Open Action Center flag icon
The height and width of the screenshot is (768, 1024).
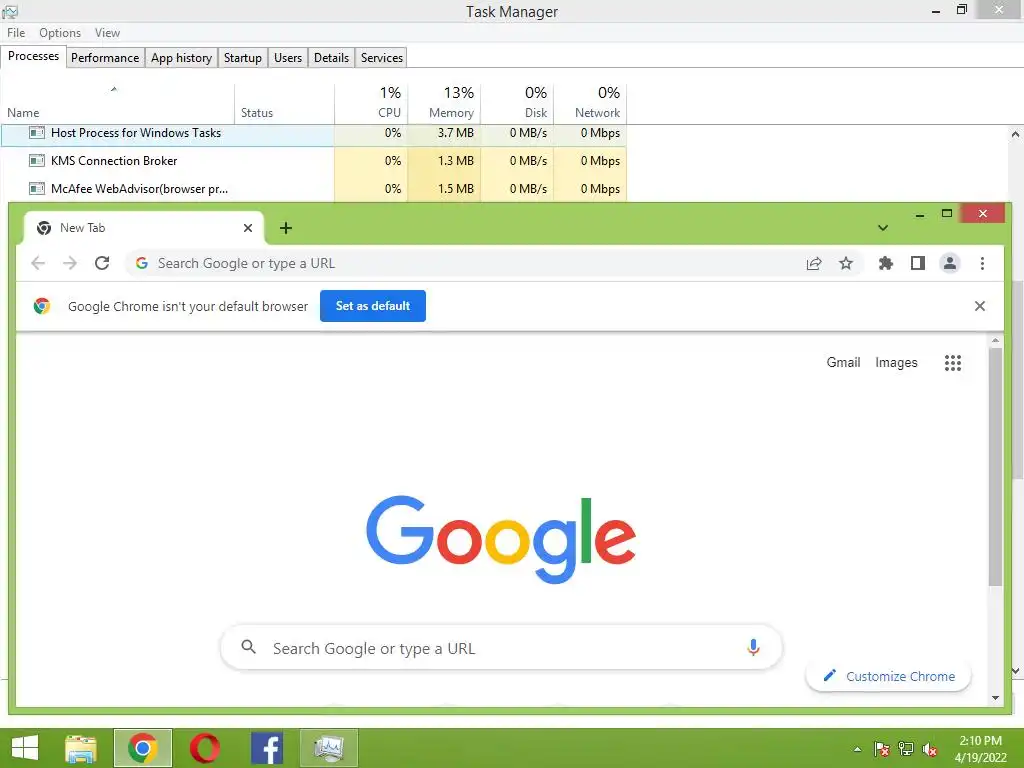(x=882, y=749)
